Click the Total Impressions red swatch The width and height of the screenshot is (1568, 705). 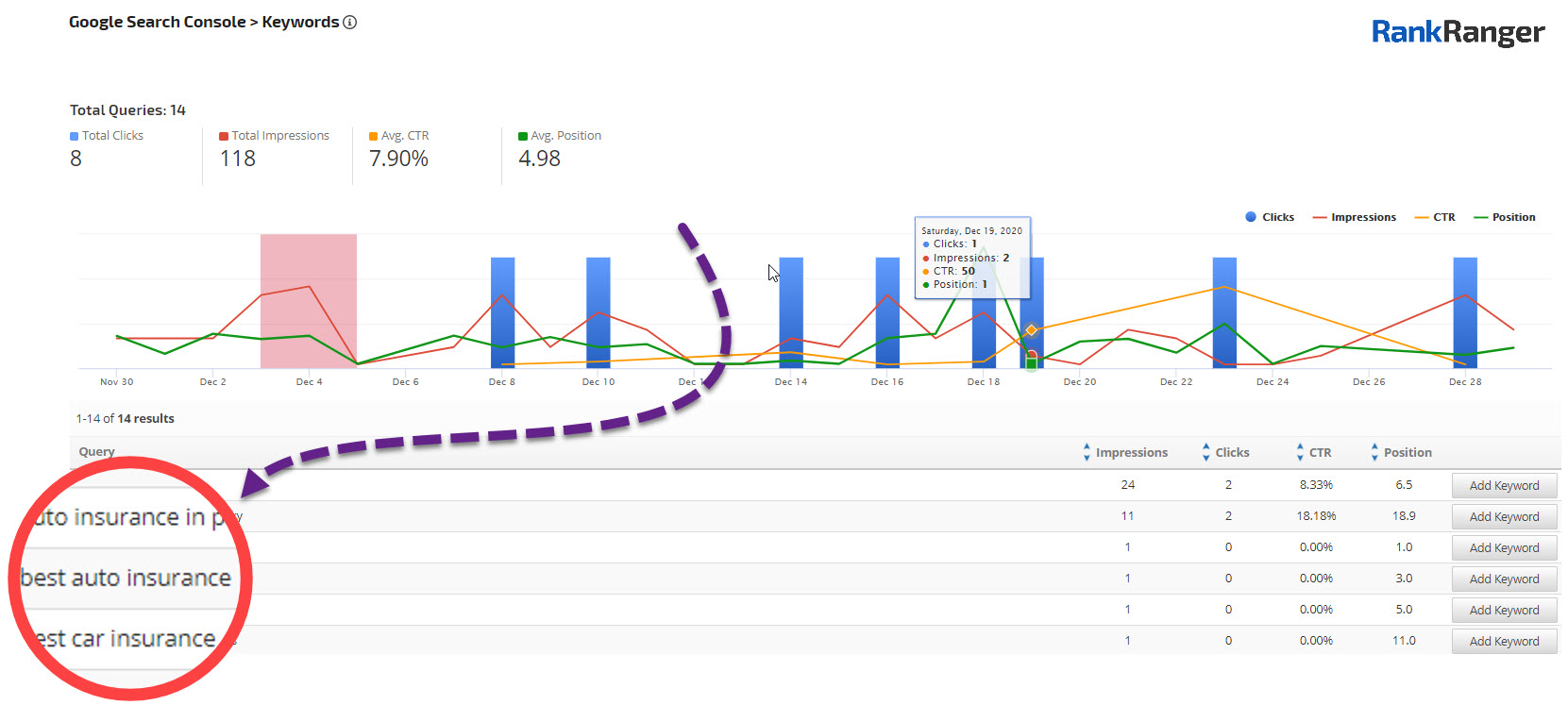pos(224,137)
